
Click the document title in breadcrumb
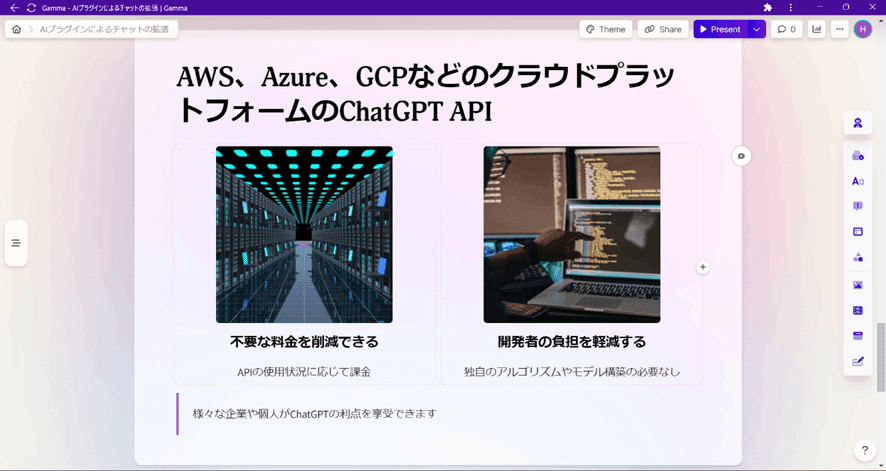pyautogui.click(x=104, y=29)
